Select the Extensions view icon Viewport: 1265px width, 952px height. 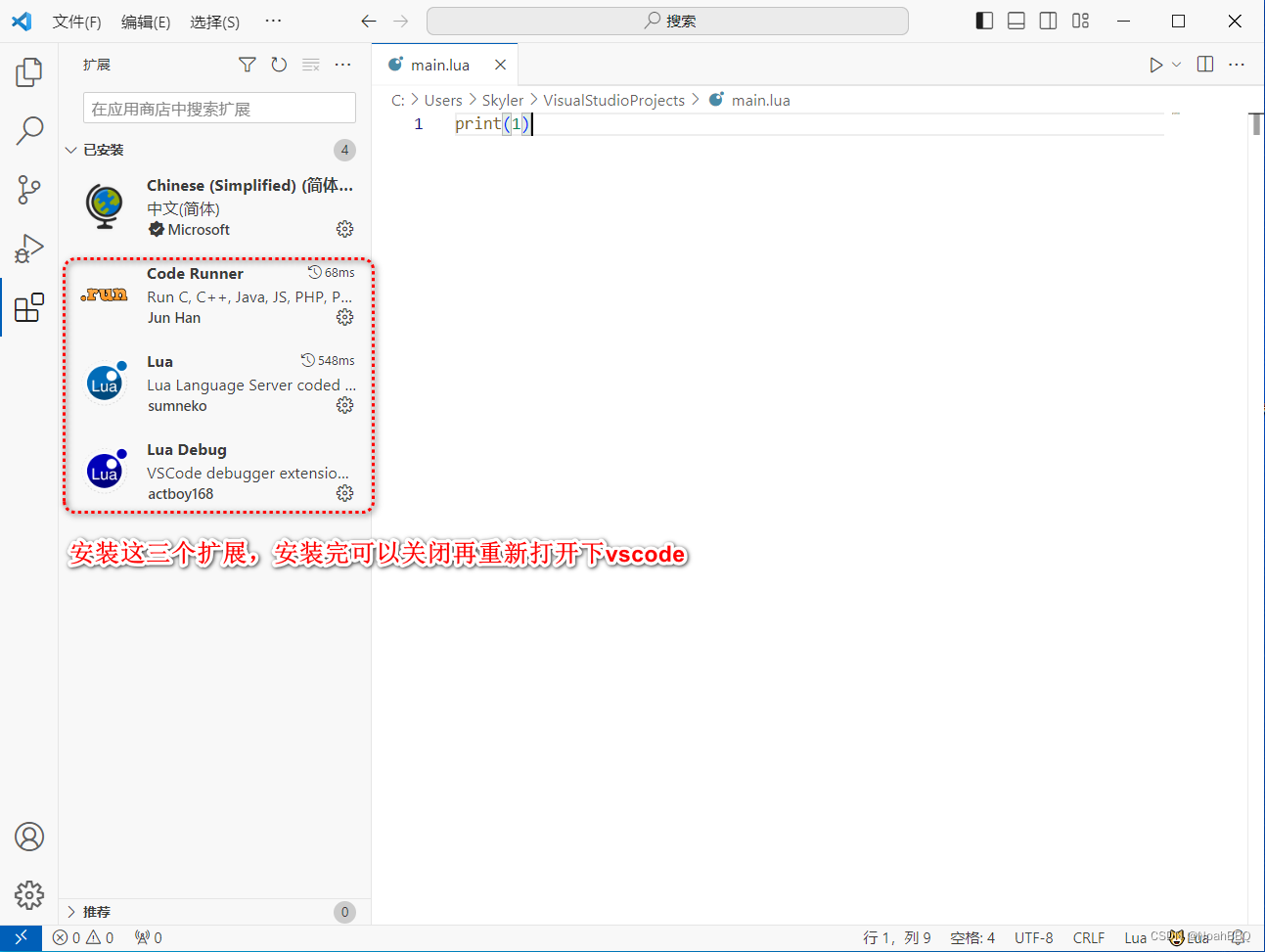pyautogui.click(x=29, y=307)
